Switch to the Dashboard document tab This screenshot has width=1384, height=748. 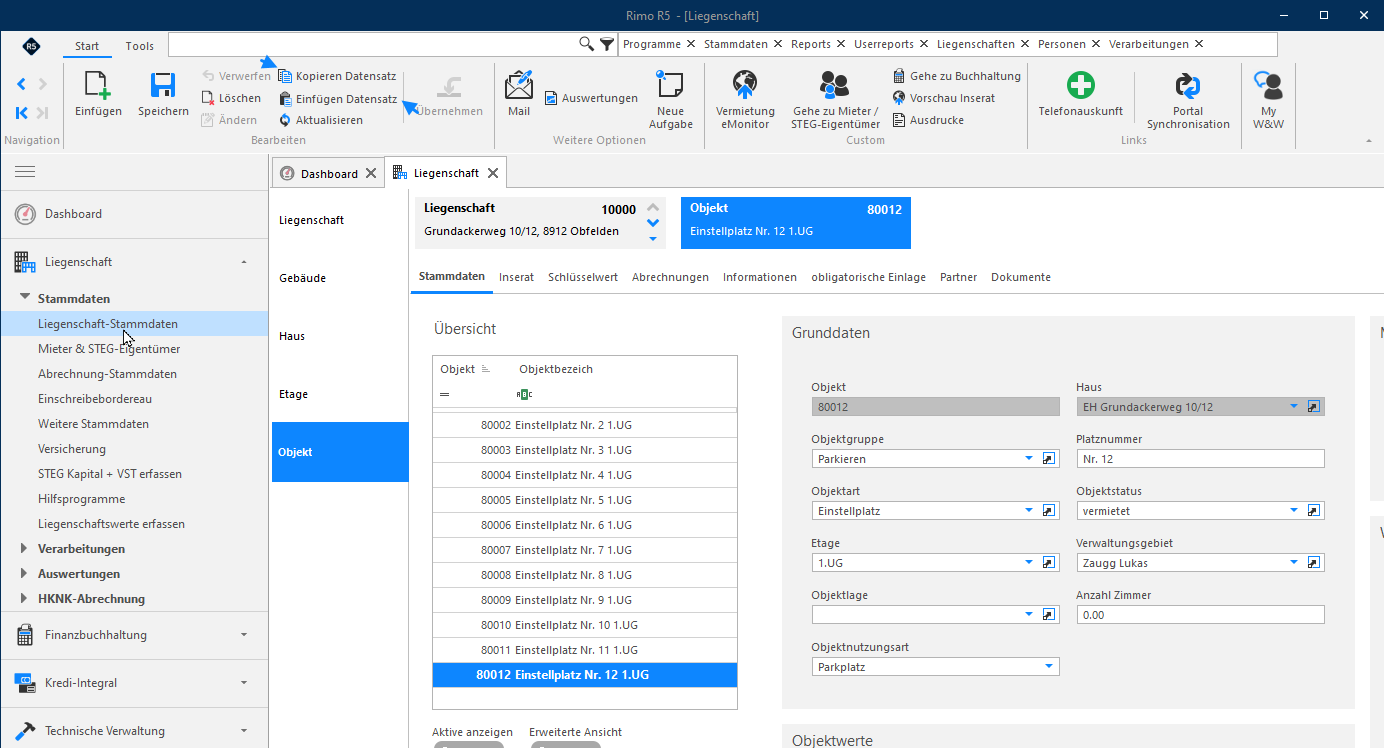click(329, 173)
